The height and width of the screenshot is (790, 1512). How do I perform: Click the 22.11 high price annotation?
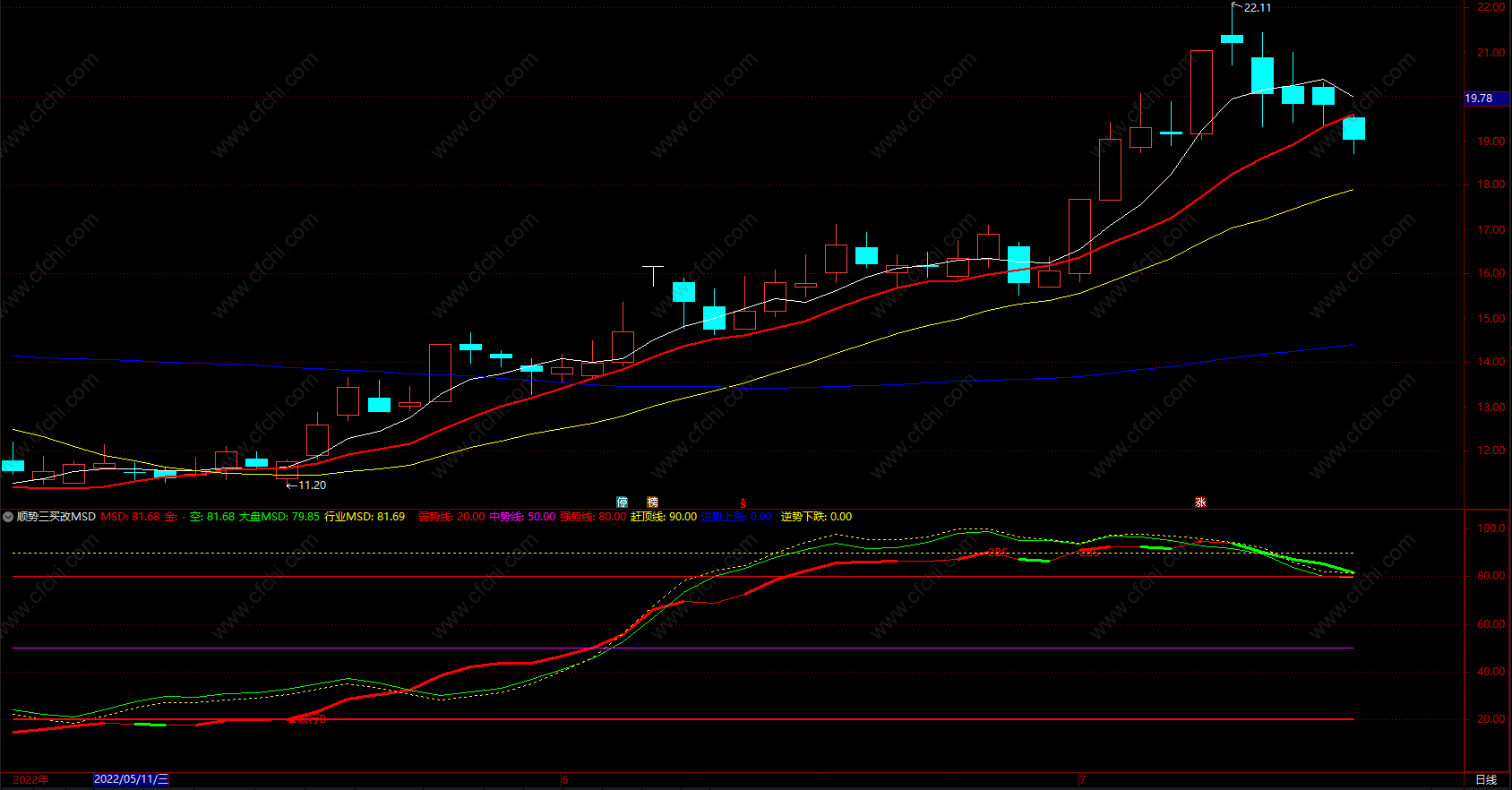pyautogui.click(x=1258, y=8)
